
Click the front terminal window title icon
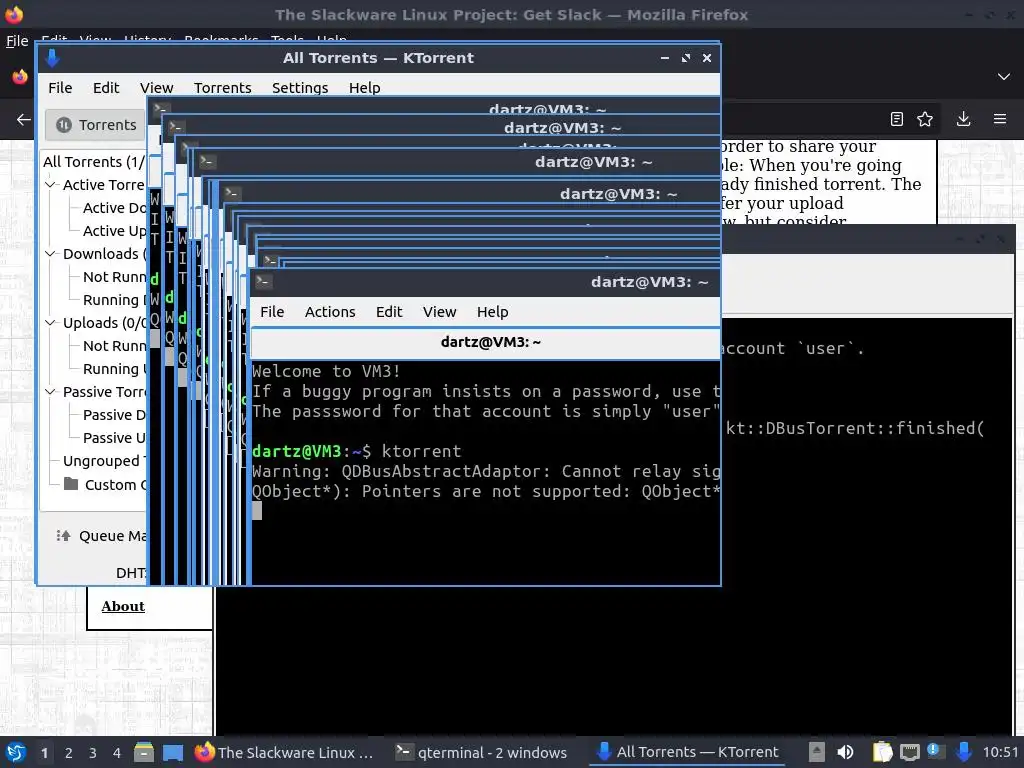[263, 281]
